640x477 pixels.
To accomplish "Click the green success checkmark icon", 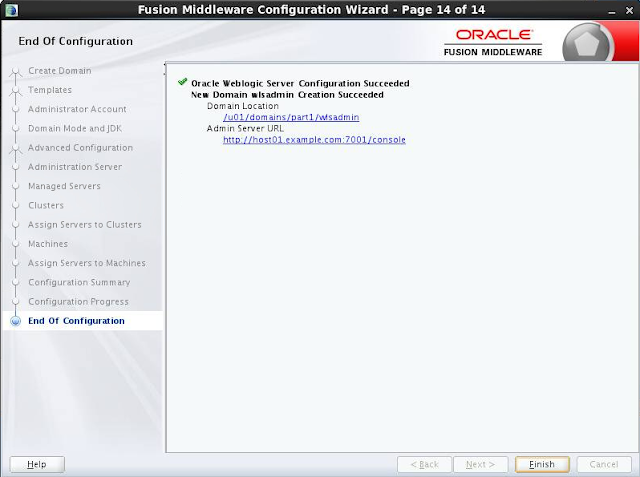I will 182,82.
